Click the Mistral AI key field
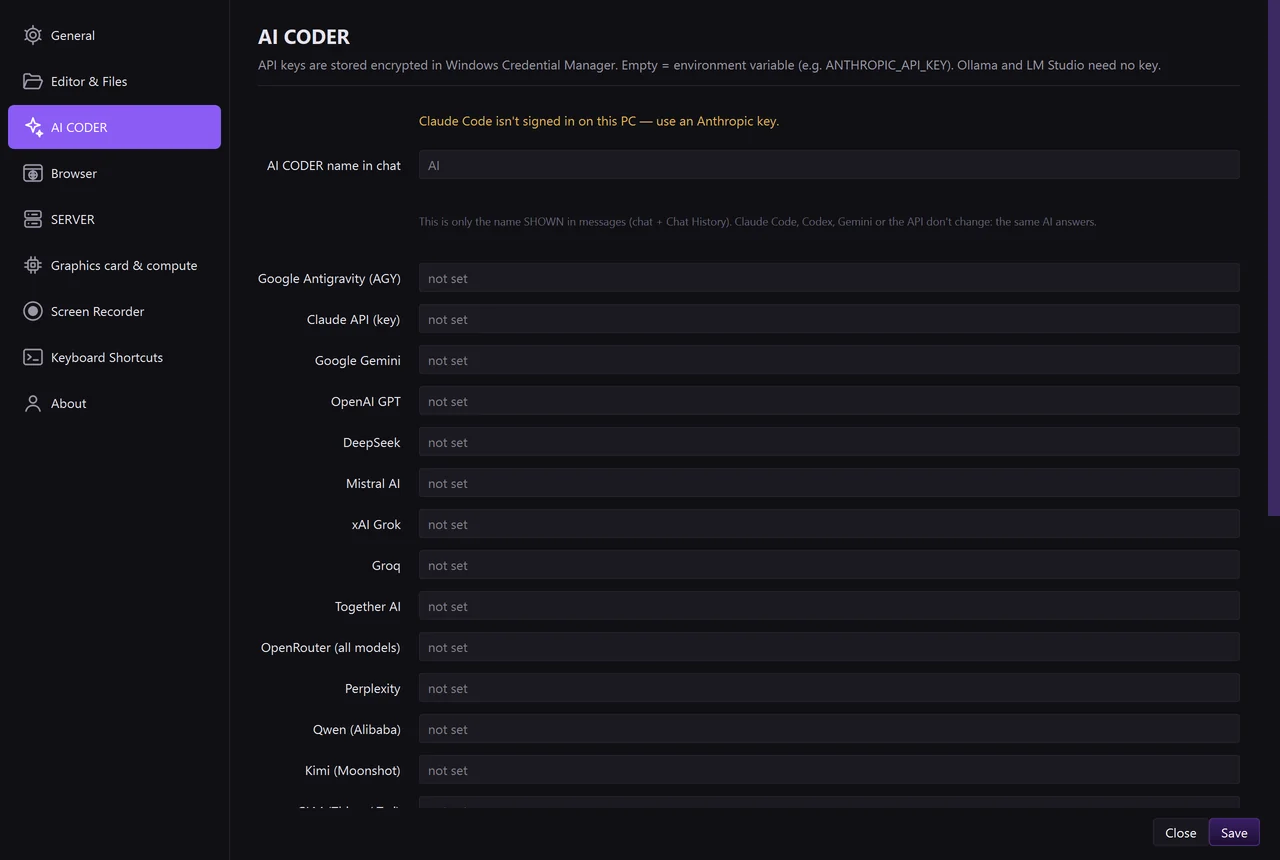 click(x=829, y=483)
